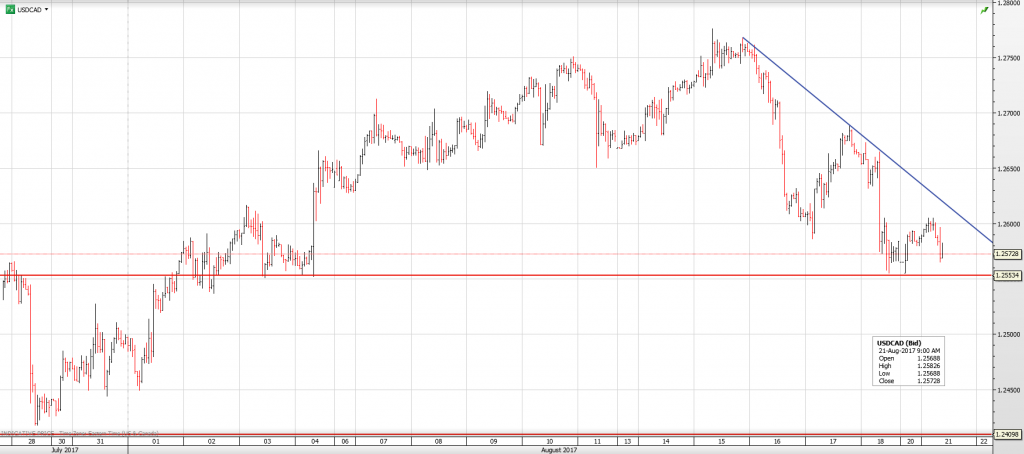Click the 1.24500 price axis label

coord(1008,390)
